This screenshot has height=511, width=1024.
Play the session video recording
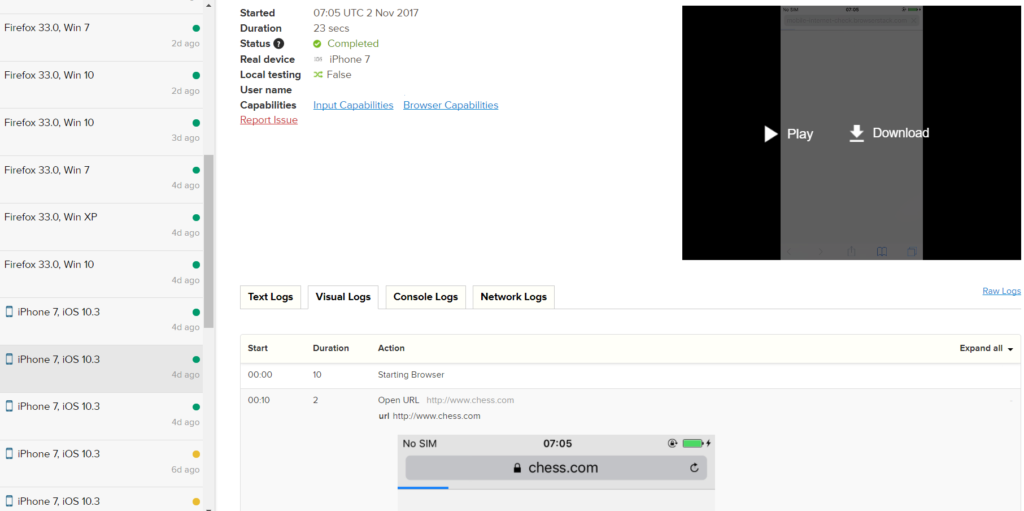pyautogui.click(x=788, y=134)
